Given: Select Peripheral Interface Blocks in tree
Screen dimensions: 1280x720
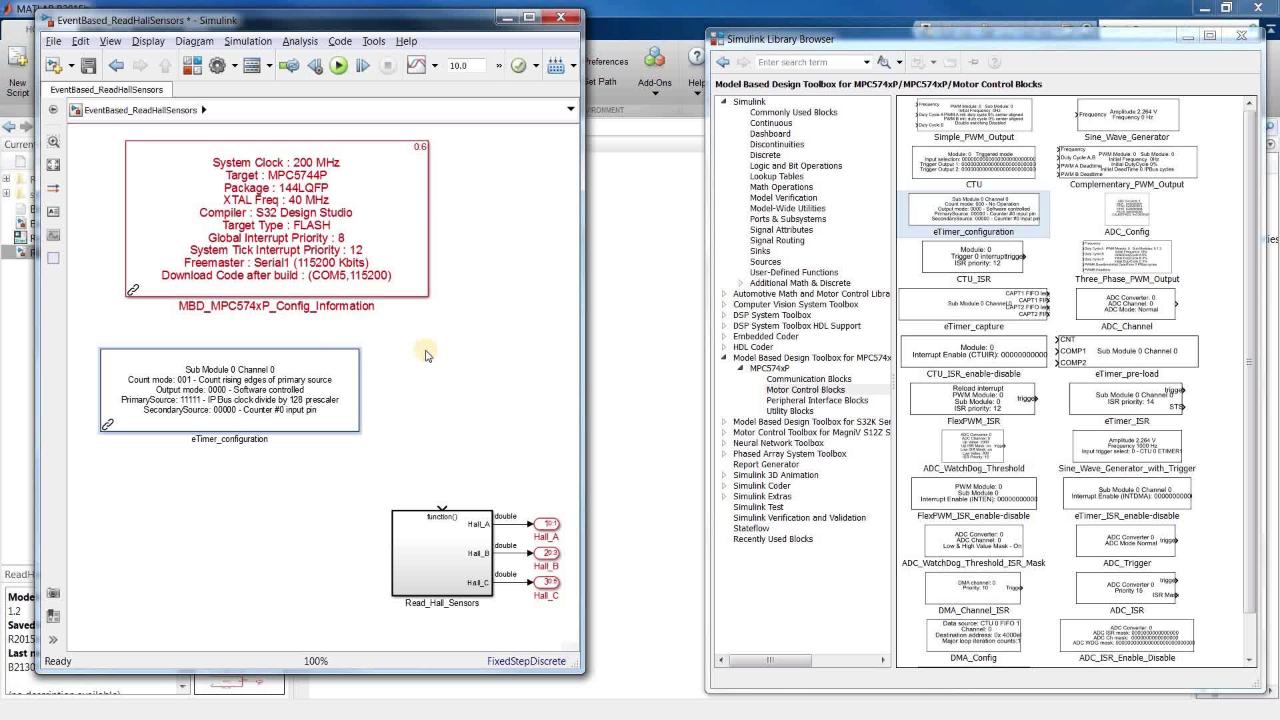Looking at the screenshot, I should (816, 400).
